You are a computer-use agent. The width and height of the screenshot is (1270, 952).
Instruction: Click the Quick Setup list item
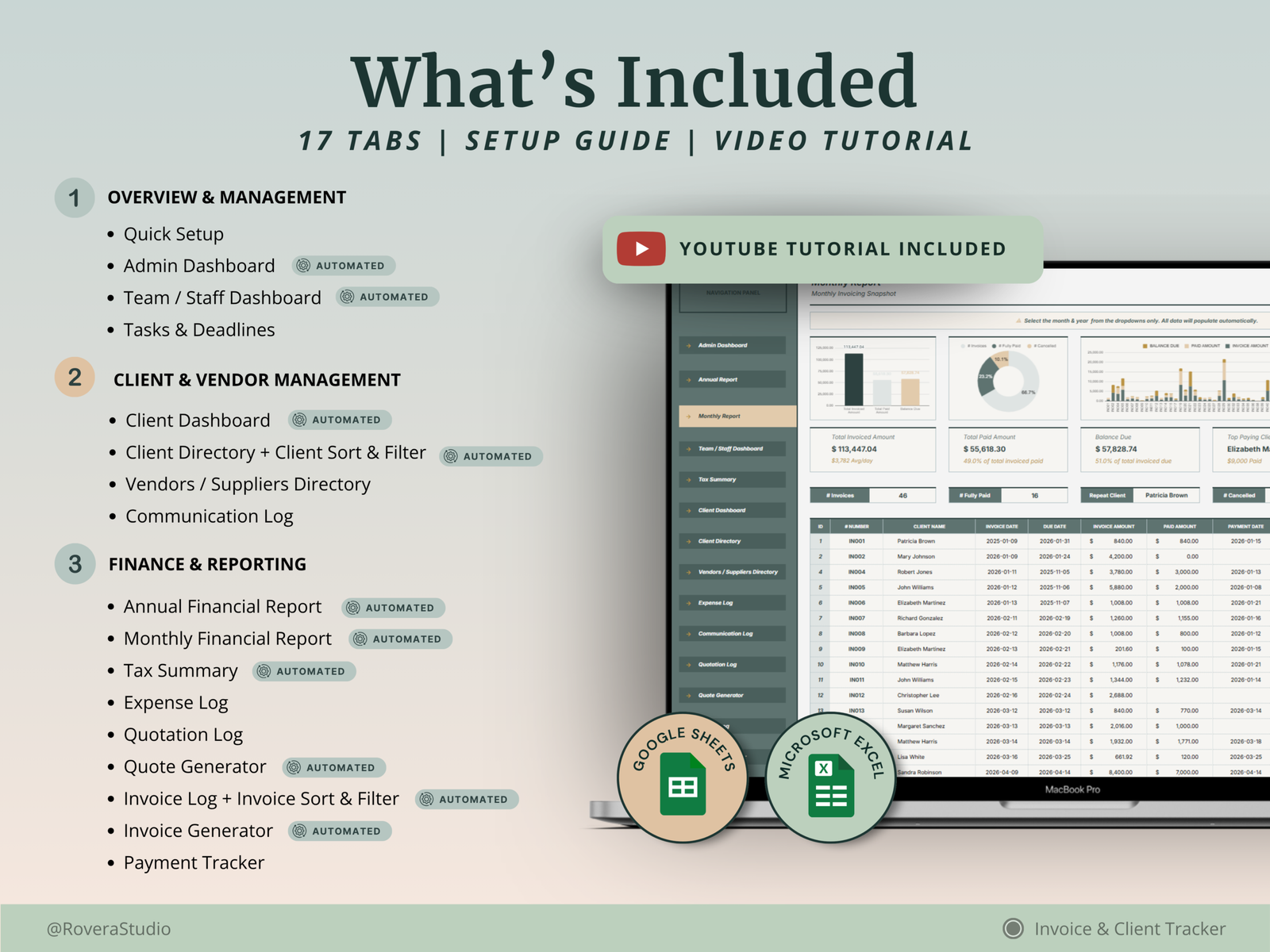click(174, 234)
